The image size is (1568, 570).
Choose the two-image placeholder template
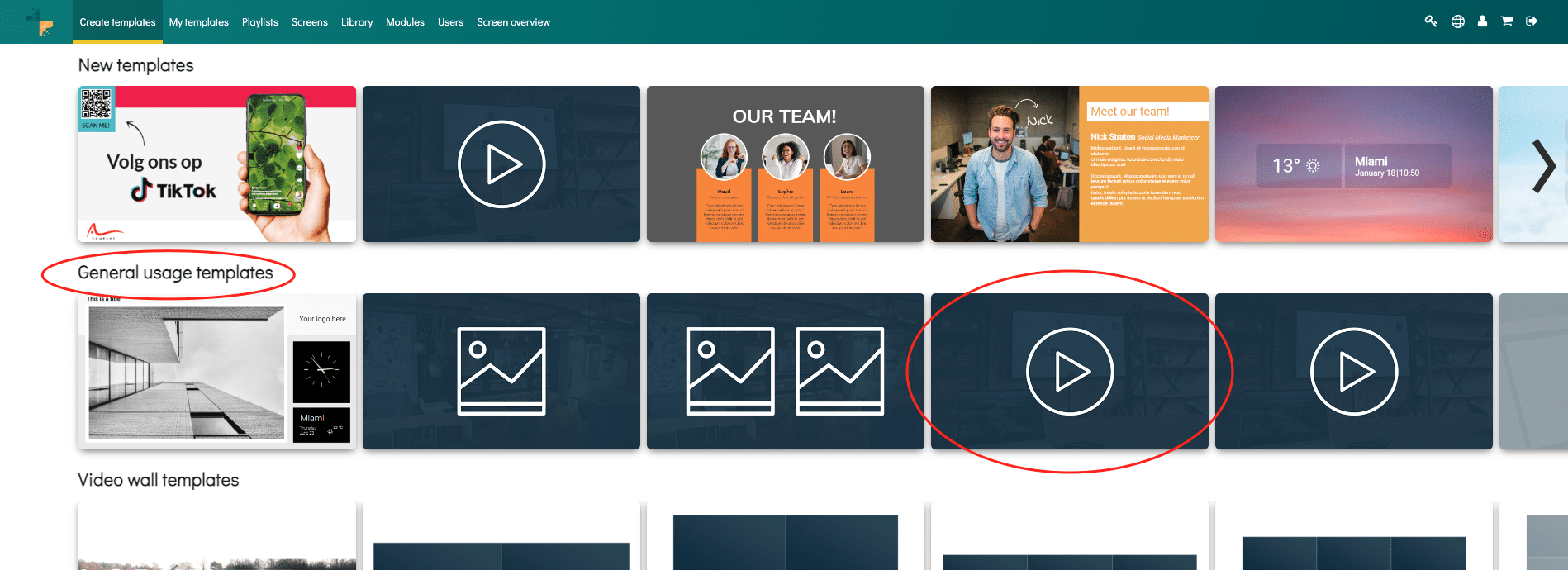click(x=786, y=372)
